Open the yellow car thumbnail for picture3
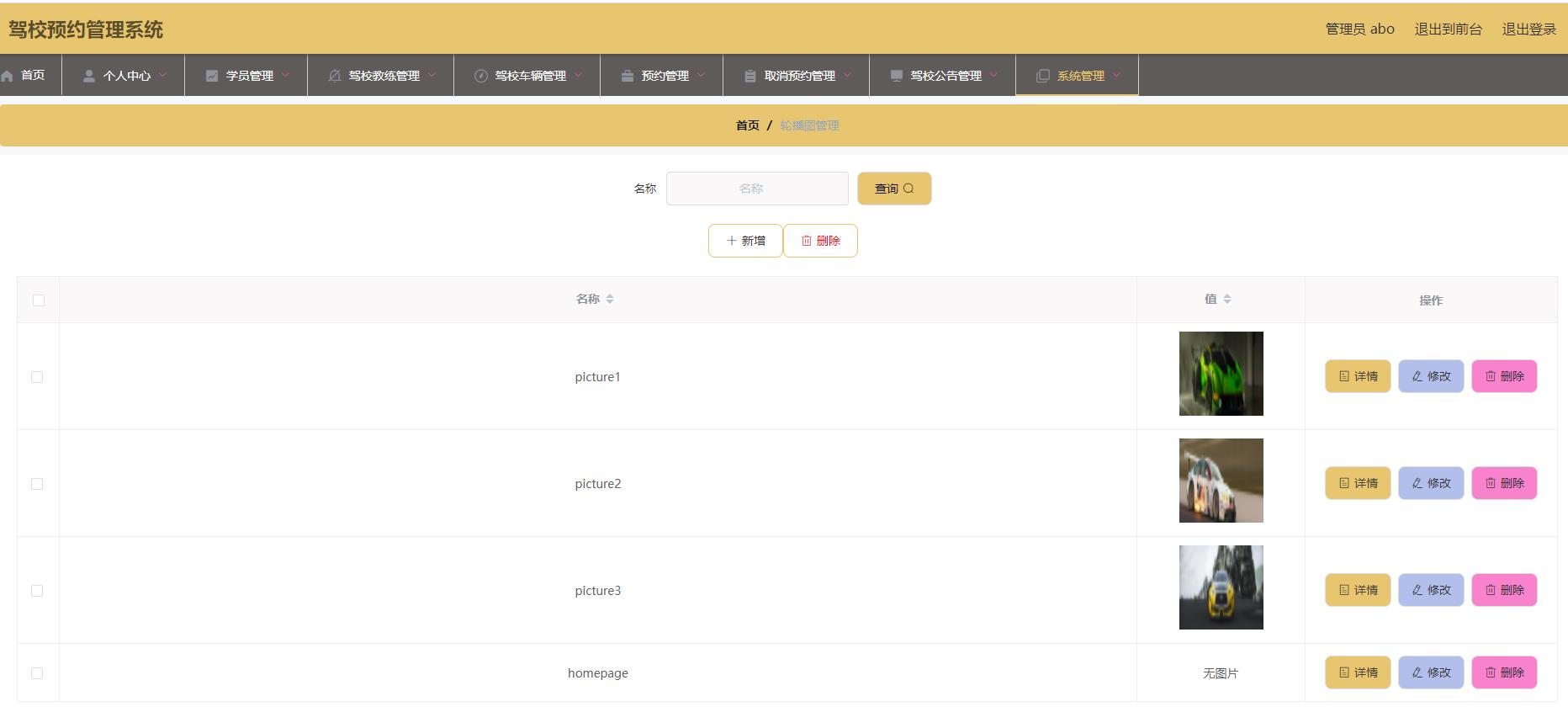The width and height of the screenshot is (1568, 712). tap(1221, 587)
